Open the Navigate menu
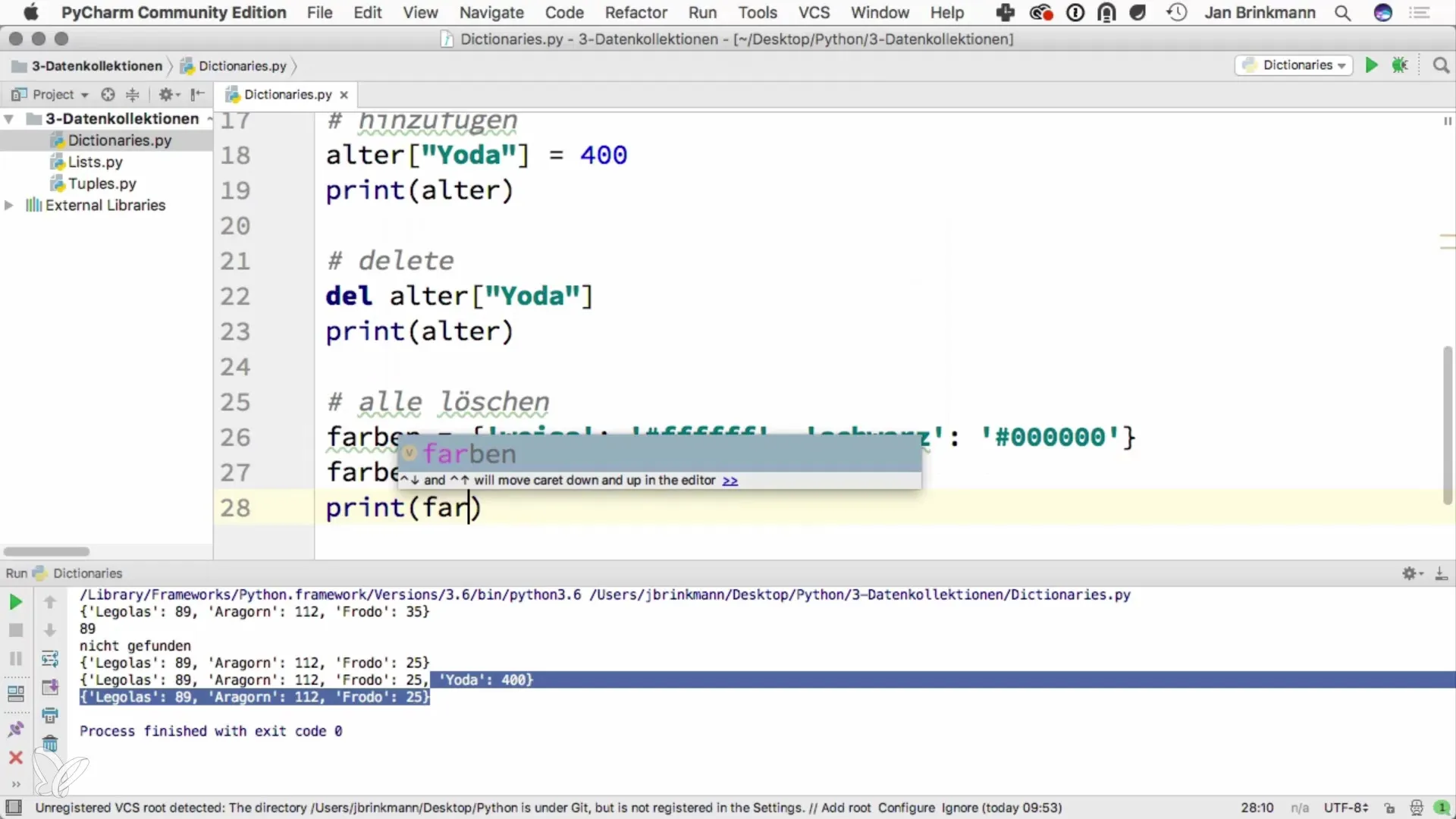 click(491, 13)
